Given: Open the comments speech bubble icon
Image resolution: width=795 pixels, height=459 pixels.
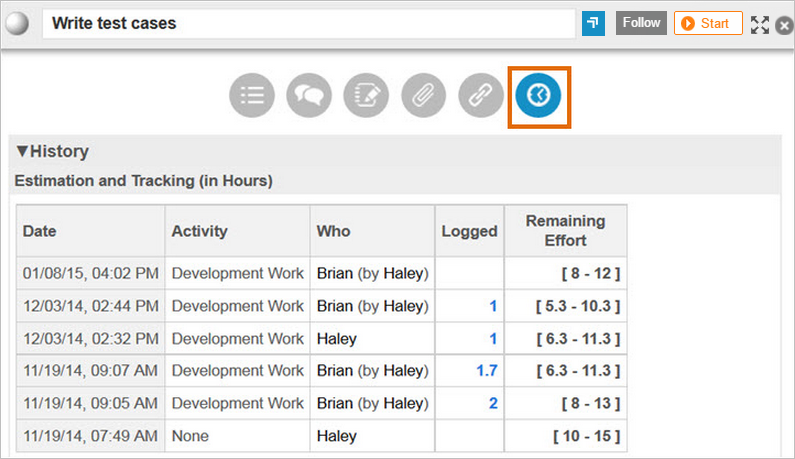Looking at the screenshot, I should coord(309,96).
